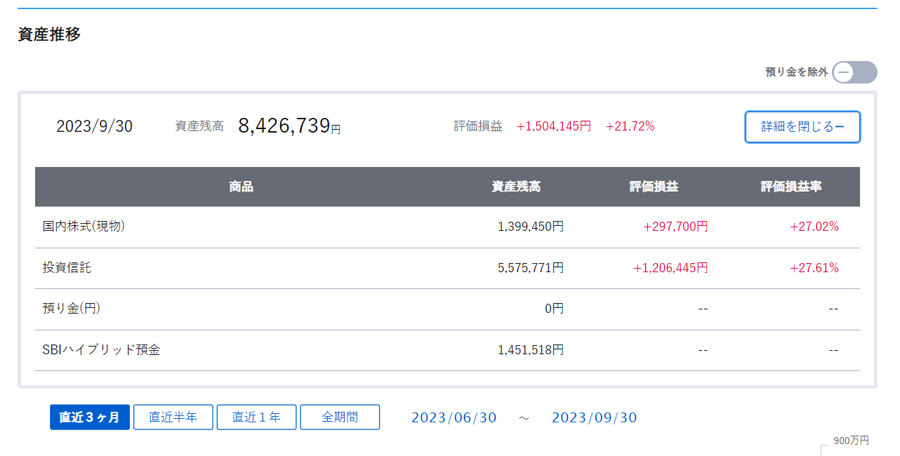Click the 預り金(円) row
Viewport: 900px width, 456px height.
pyautogui.click(x=447, y=309)
